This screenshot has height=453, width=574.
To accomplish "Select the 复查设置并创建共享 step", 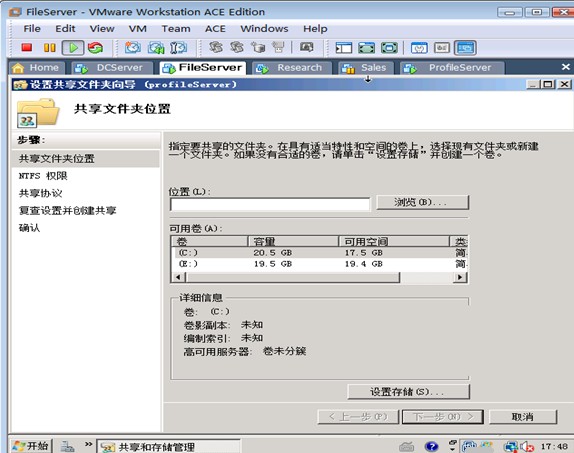I will 67,211.
